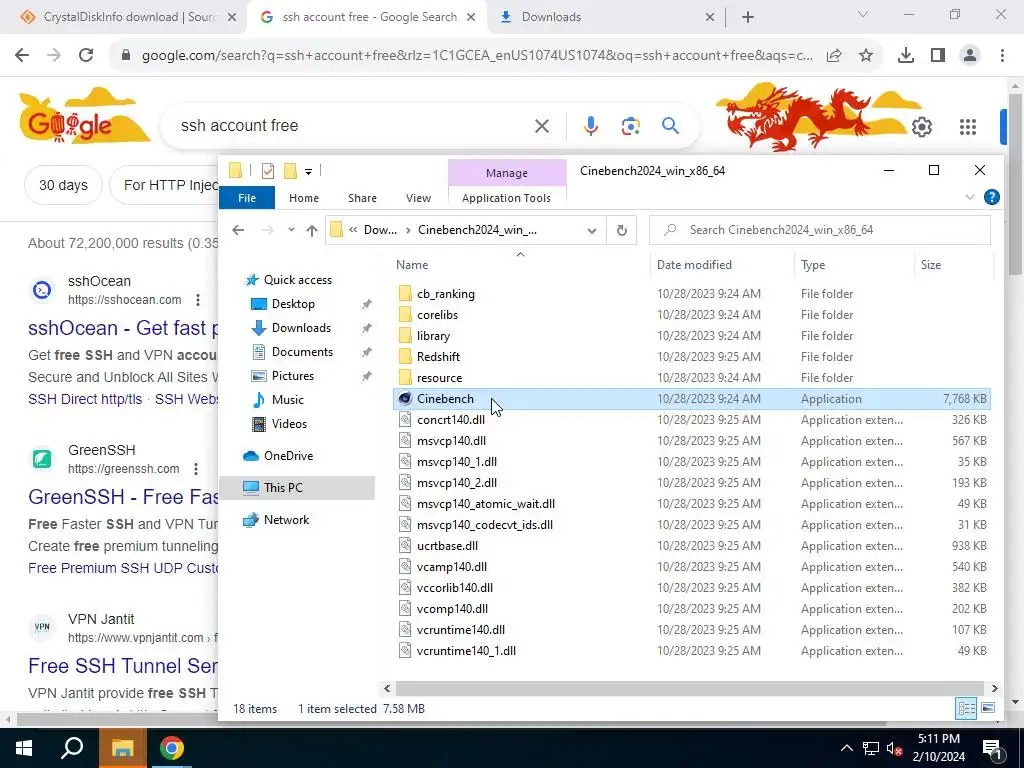1024x768 pixels.
Task: Open Chrome downloads tray icon
Action: (906, 56)
